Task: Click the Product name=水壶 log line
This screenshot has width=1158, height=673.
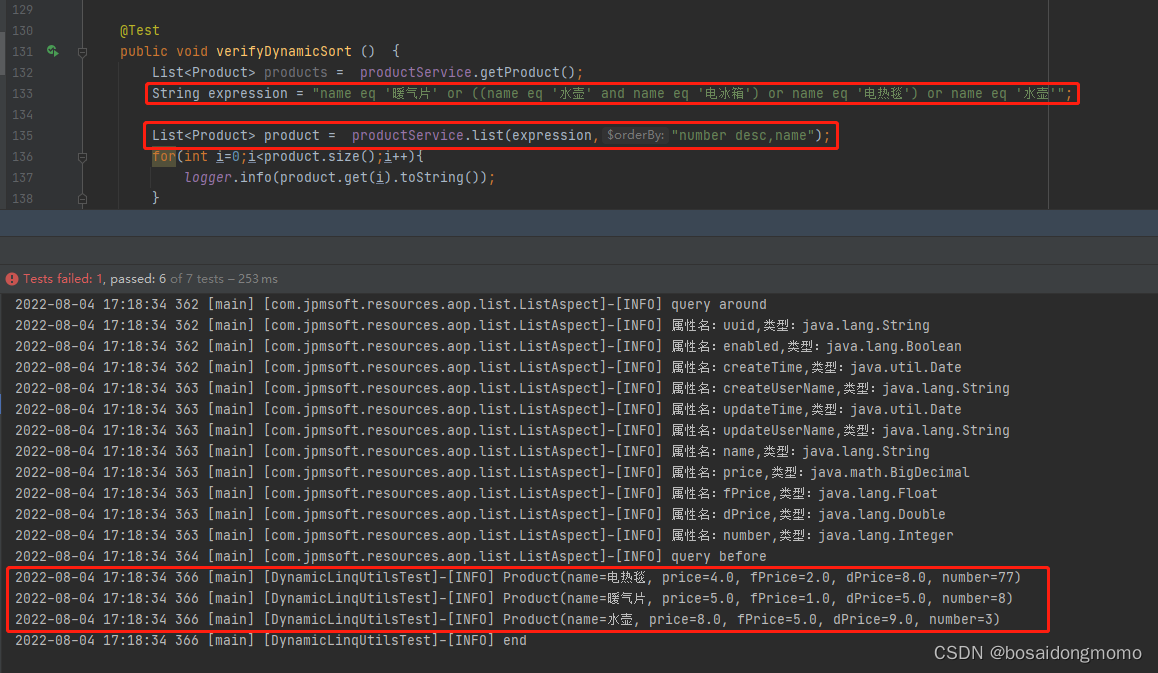Action: (507, 620)
